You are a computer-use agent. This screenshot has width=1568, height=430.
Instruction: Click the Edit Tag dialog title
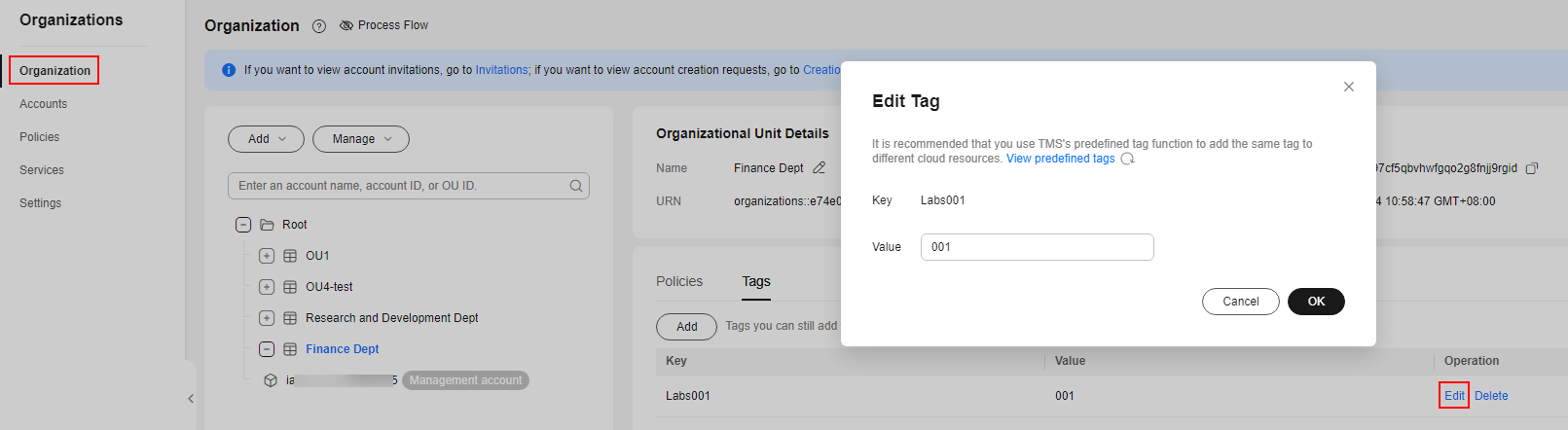(906, 101)
